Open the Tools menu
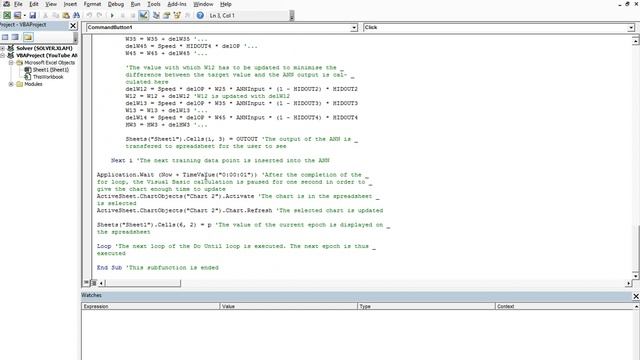This screenshot has width=640, height=360. [154, 4]
